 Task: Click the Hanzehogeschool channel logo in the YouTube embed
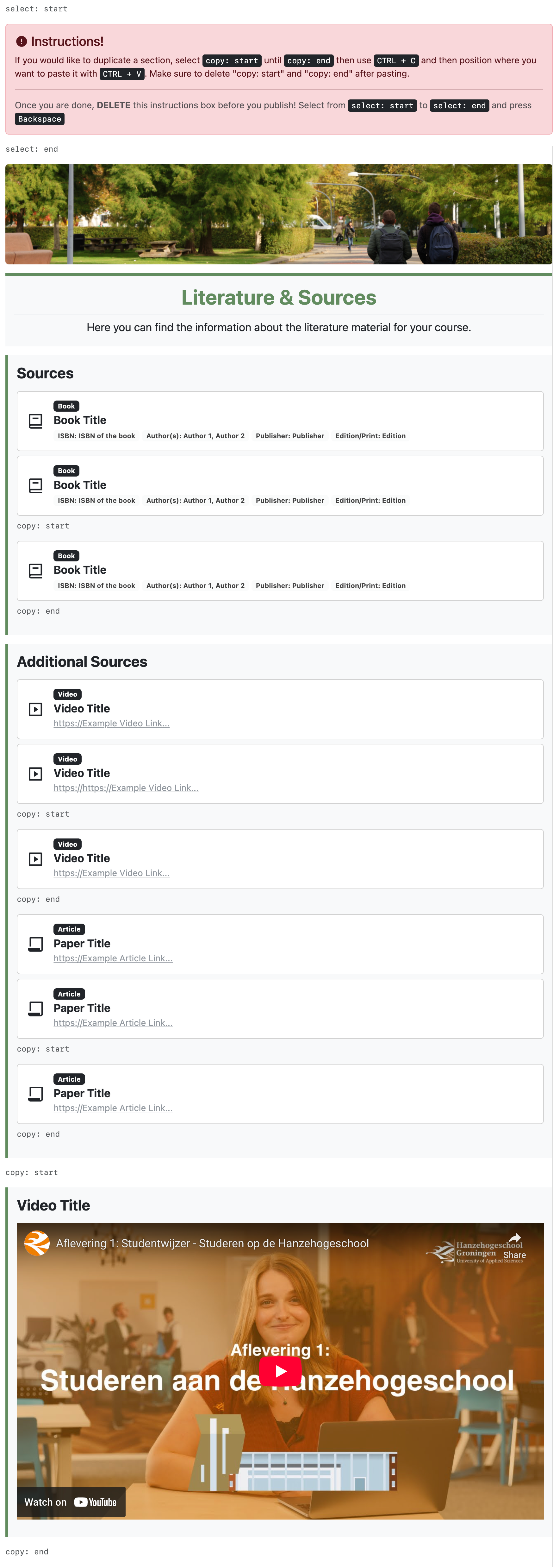(37, 1243)
